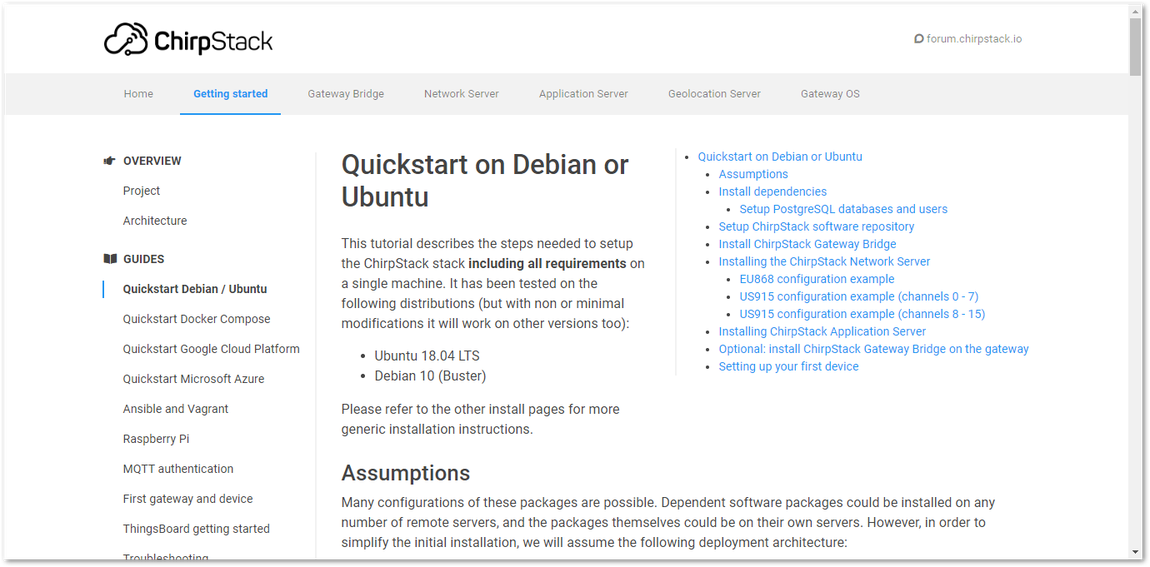Open First gateway and device guide

(x=188, y=499)
